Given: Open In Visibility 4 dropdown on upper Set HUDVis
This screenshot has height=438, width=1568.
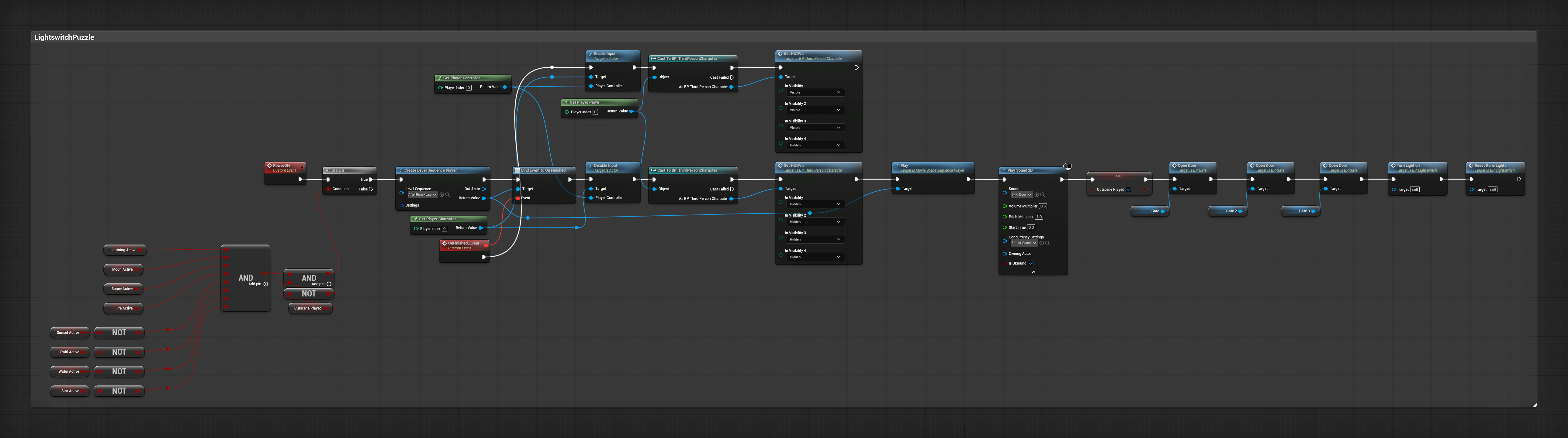Looking at the screenshot, I should 815,145.
